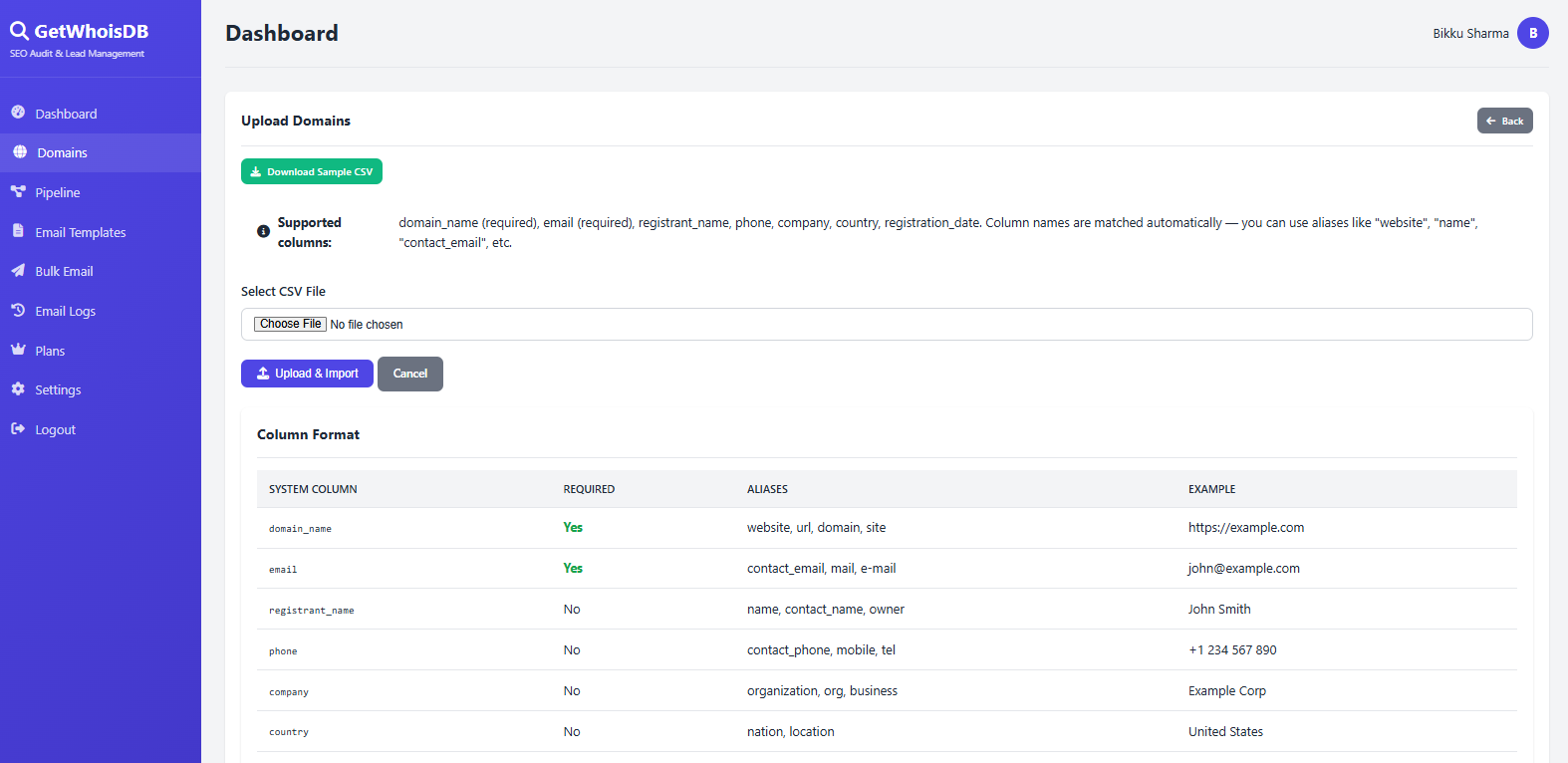Click the Back button
Screen dimensions: 1568x763
coord(1504,121)
